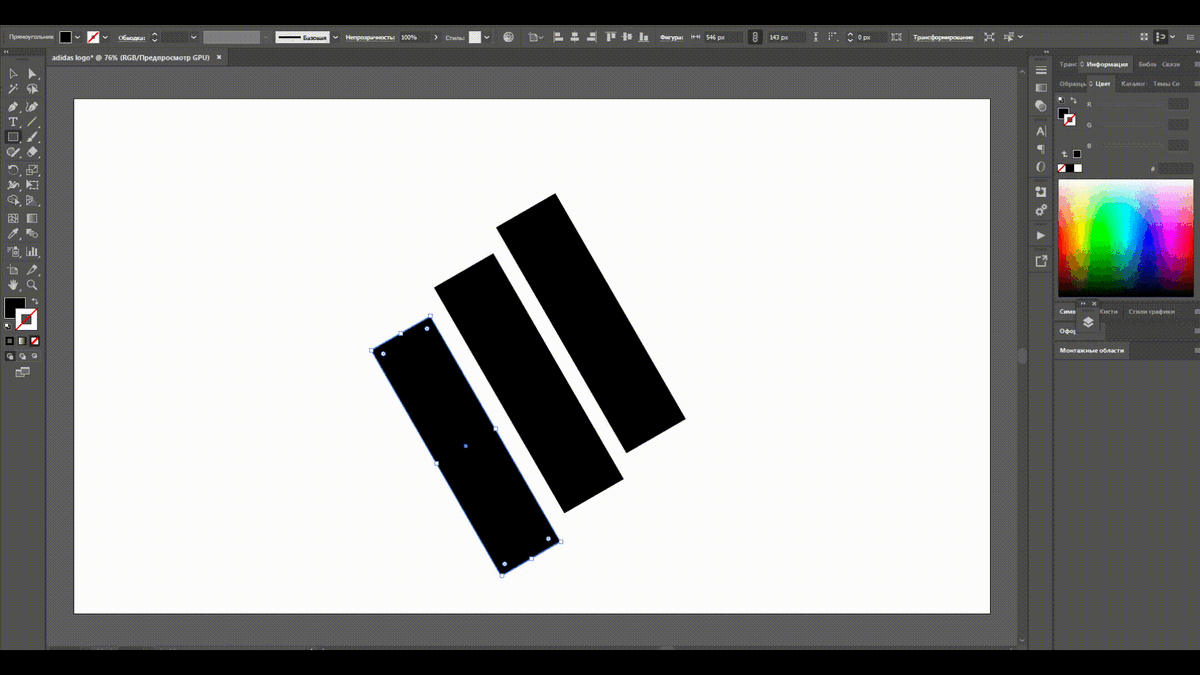
Task: Select the Type tool
Action: pos(13,121)
